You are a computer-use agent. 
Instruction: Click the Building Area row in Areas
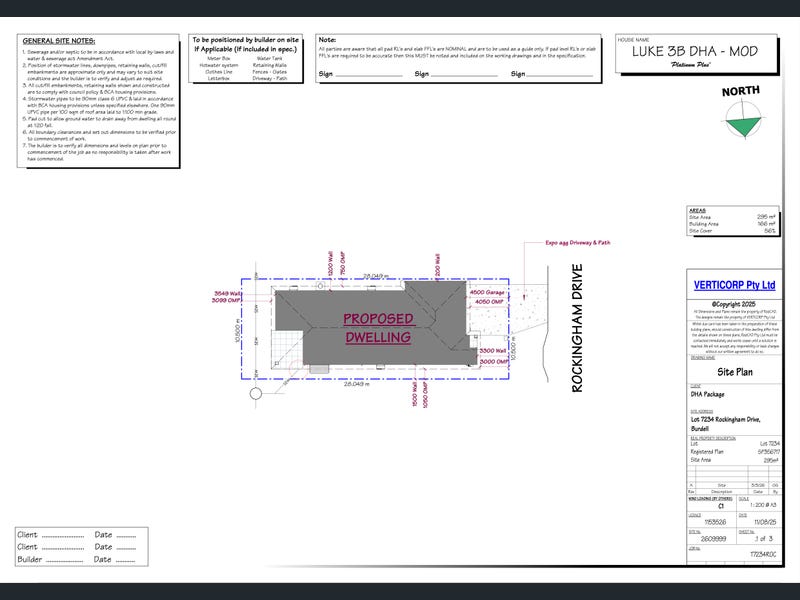point(732,224)
